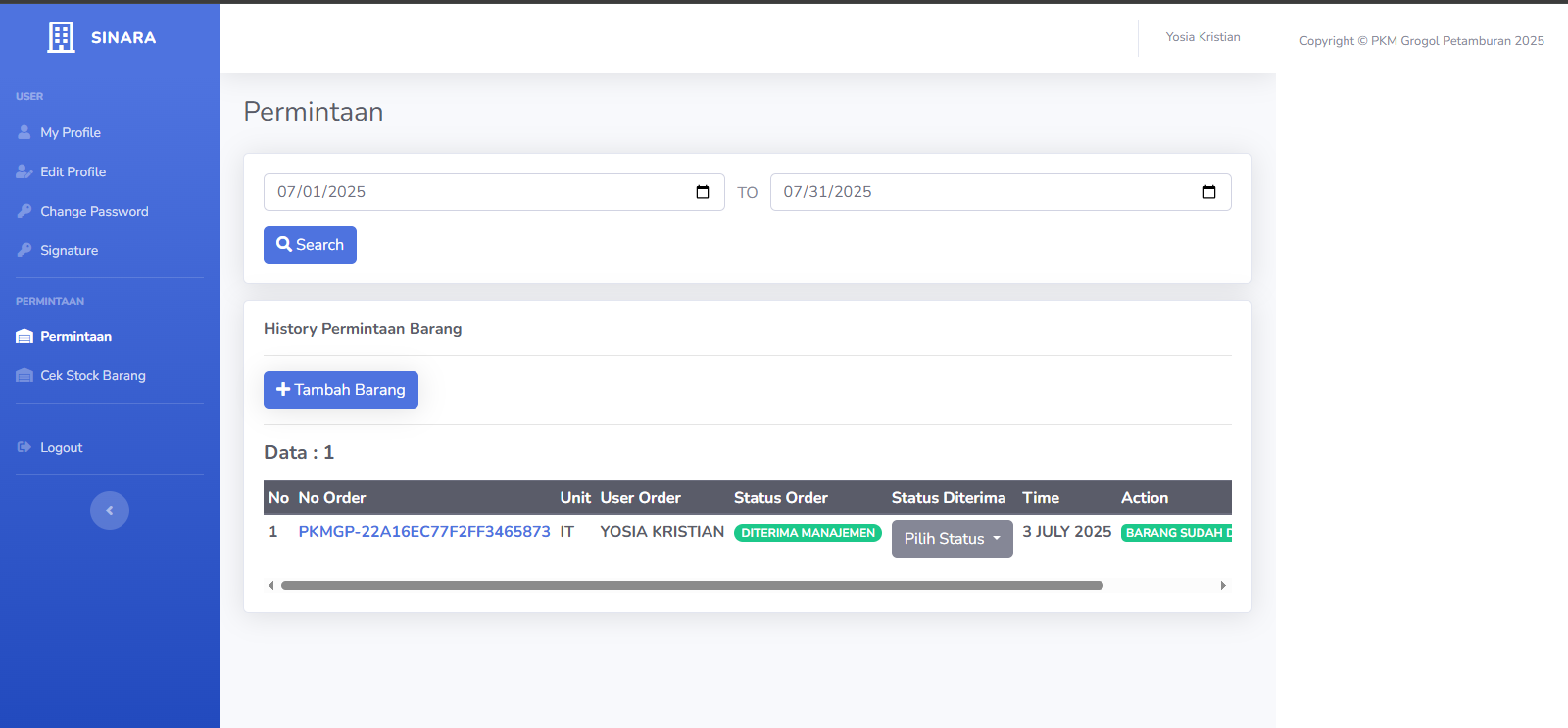Image resolution: width=1568 pixels, height=728 pixels.
Task: Click the horizontal table scrollbar thumb
Action: [x=692, y=585]
